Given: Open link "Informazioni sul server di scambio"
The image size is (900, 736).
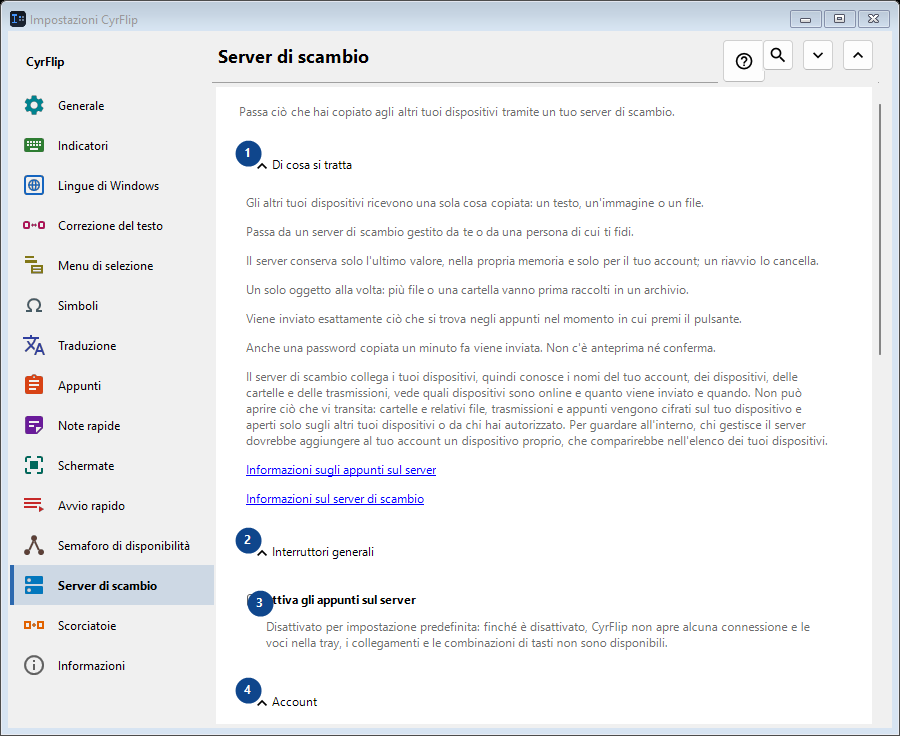Looking at the screenshot, I should [335, 499].
